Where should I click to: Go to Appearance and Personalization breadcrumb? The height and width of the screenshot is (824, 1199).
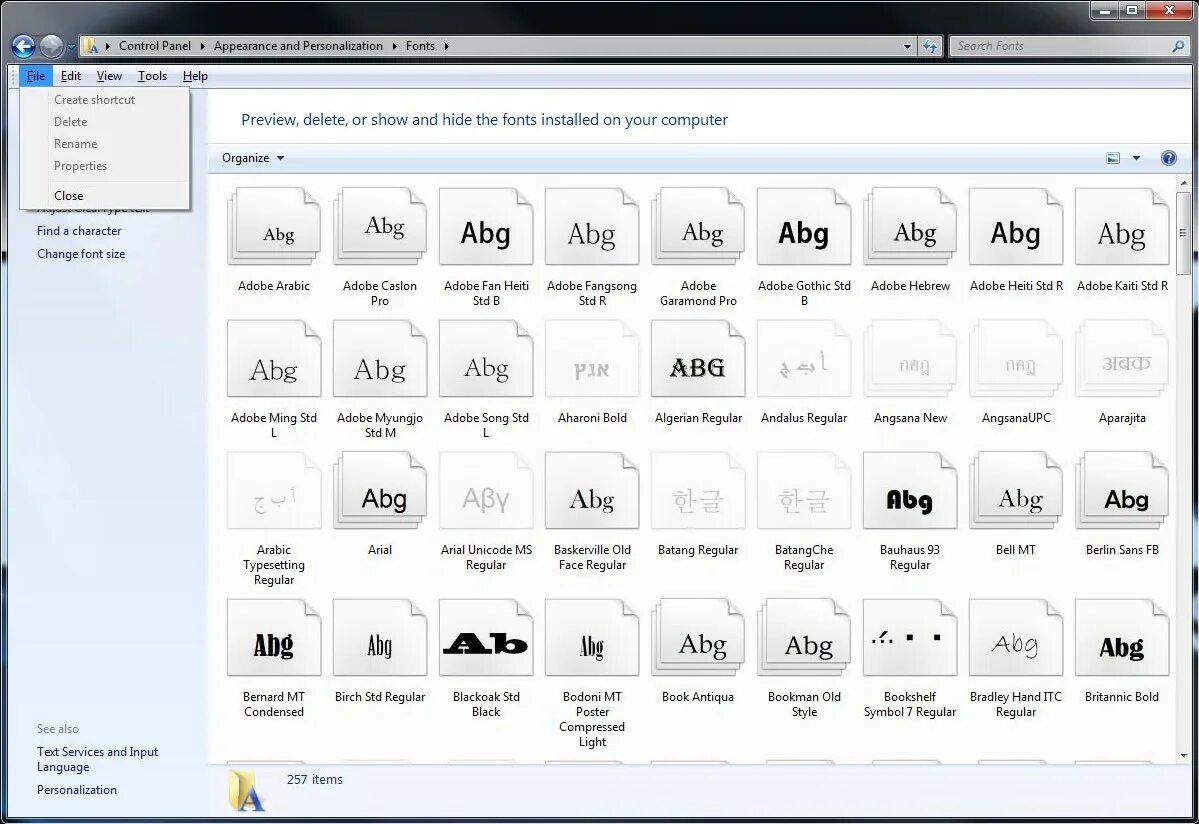298,46
